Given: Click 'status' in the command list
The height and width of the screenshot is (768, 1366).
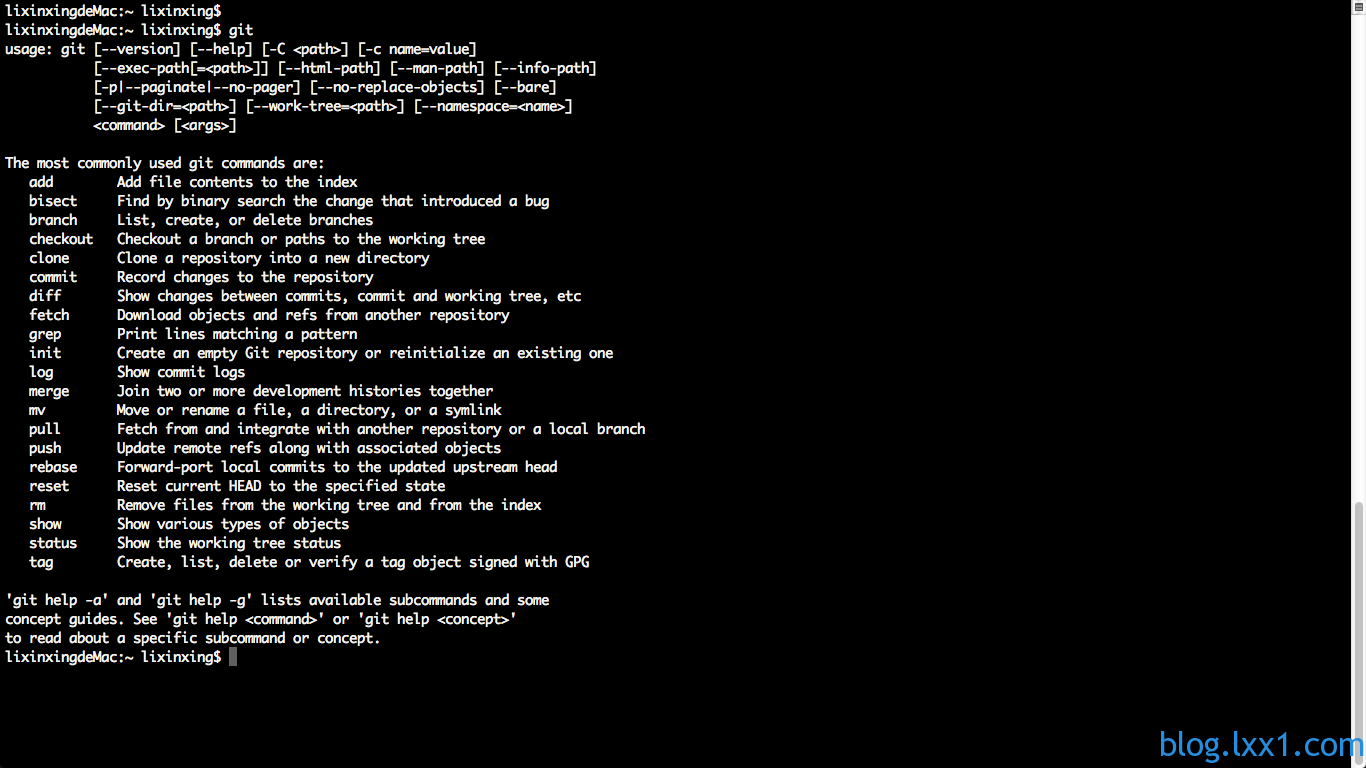Looking at the screenshot, I should pyautogui.click(x=53, y=543).
